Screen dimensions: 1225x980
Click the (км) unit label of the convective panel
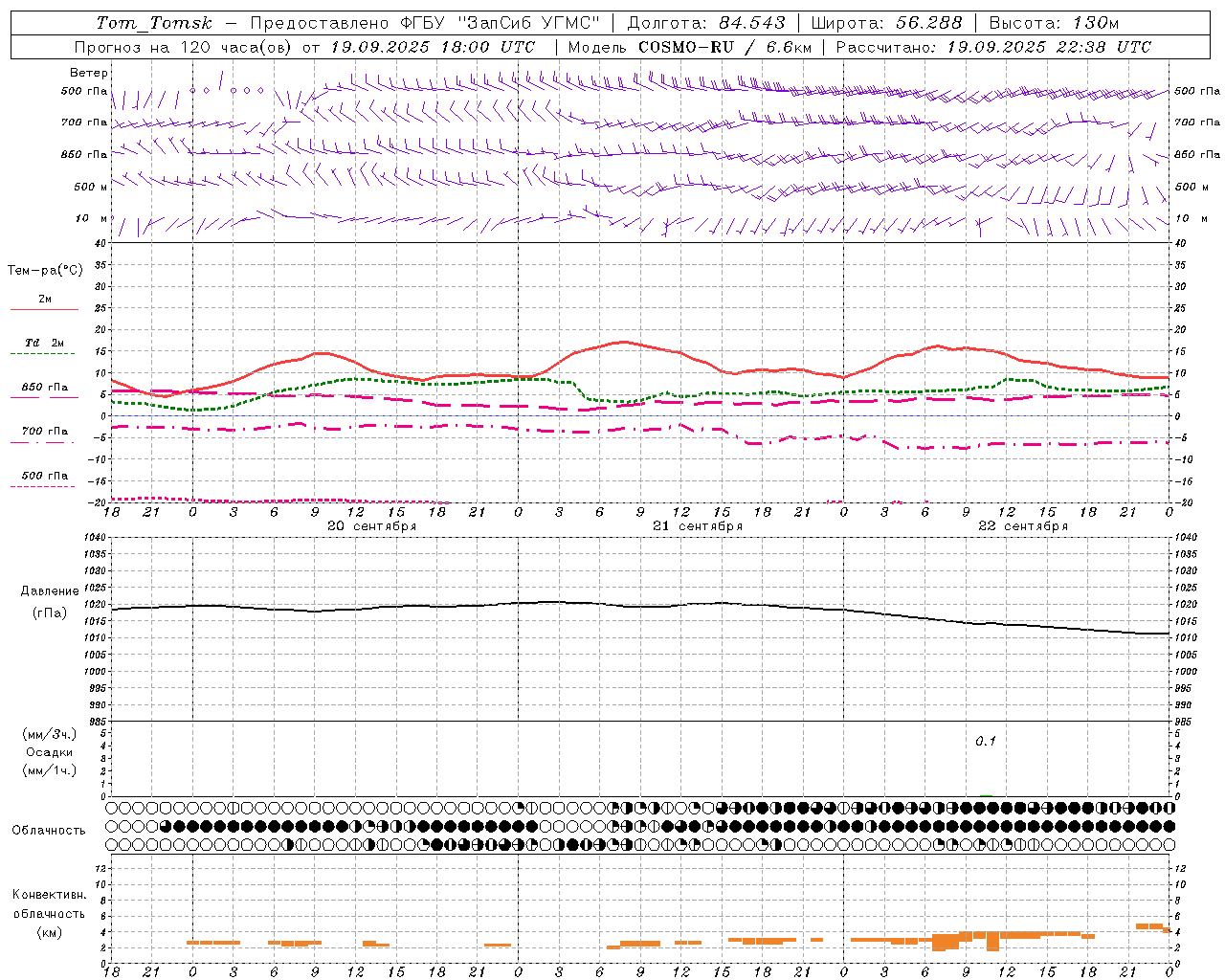[x=50, y=932]
